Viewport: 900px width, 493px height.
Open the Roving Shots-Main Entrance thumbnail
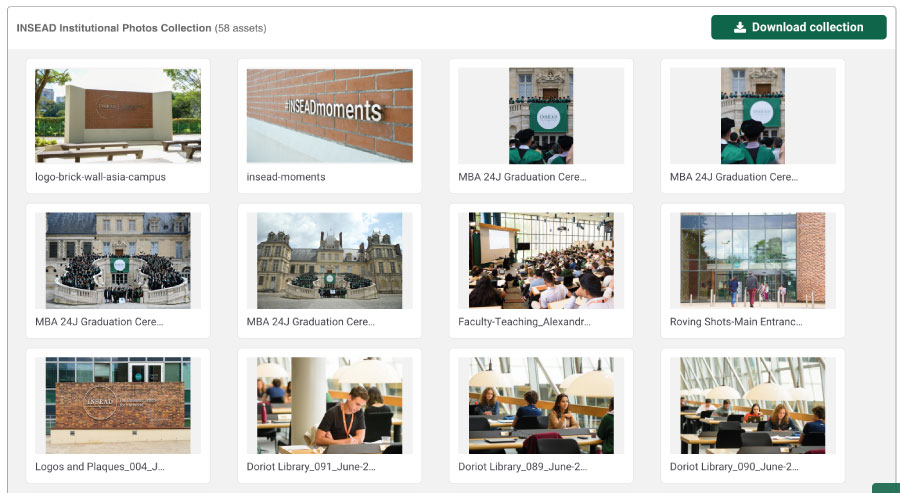tap(752, 260)
